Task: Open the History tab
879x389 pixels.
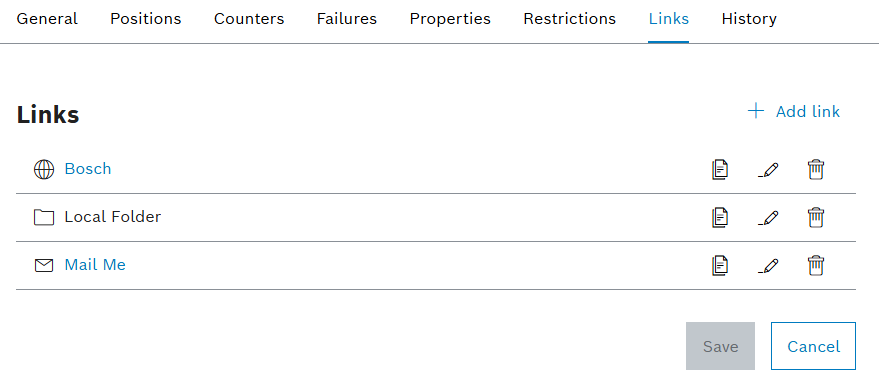Action: click(749, 19)
